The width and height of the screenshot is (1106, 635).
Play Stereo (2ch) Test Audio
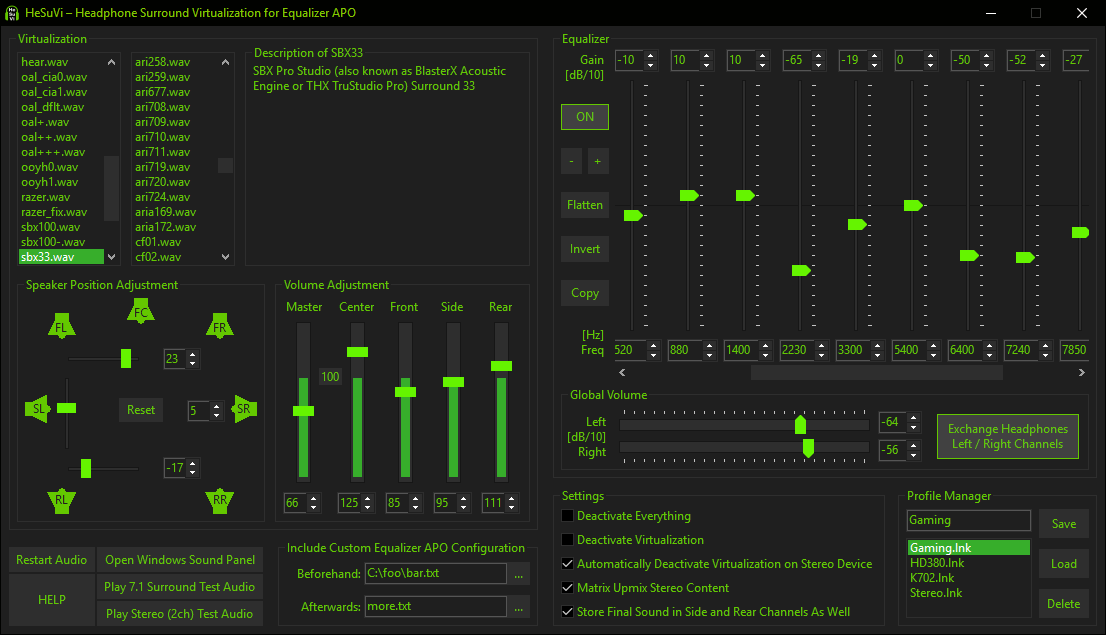pos(180,614)
